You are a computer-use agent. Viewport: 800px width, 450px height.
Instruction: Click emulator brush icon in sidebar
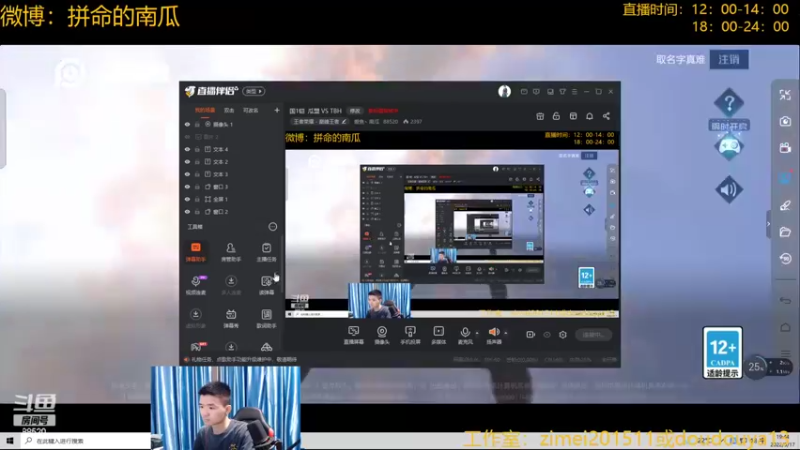click(x=785, y=206)
